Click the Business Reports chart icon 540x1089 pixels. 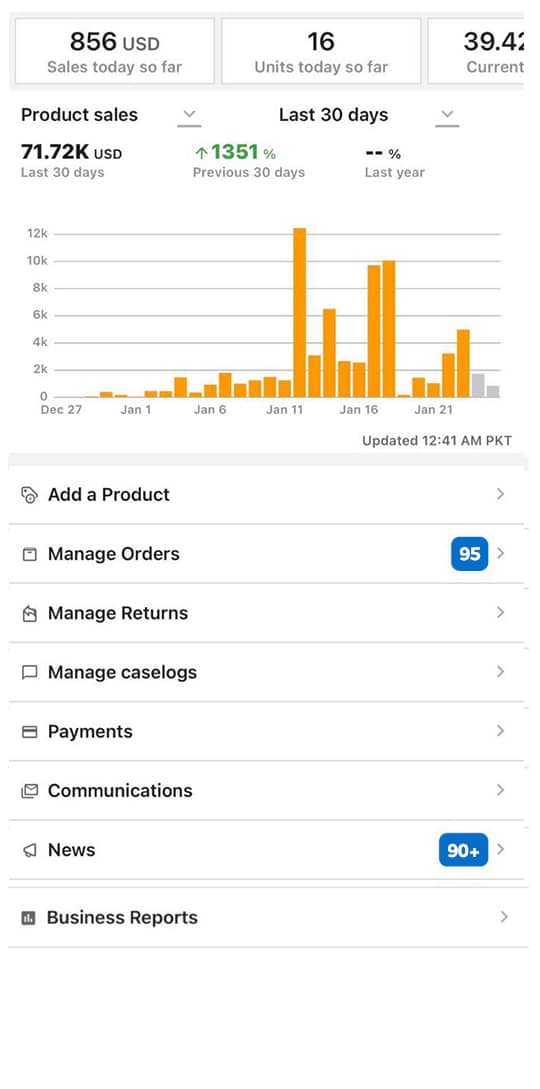click(x=28, y=918)
